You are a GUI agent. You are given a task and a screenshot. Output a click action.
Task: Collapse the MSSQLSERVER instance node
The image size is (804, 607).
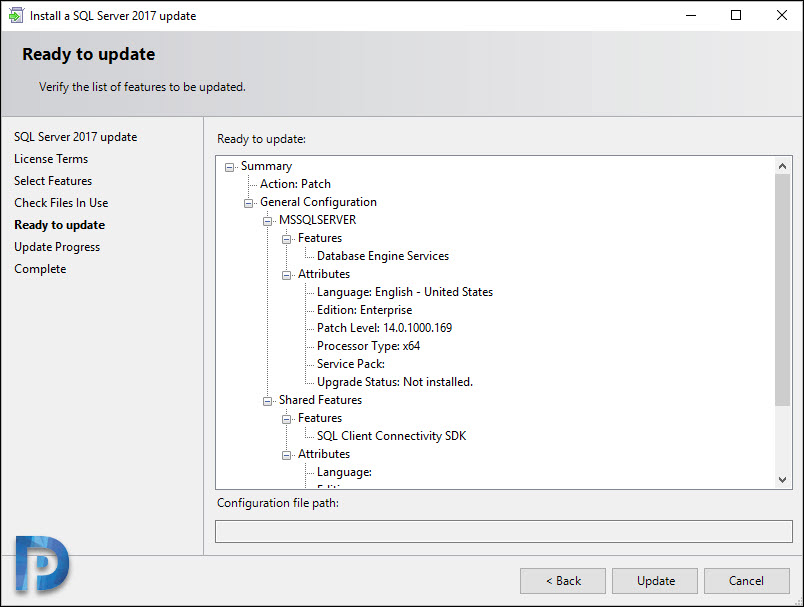(x=267, y=221)
